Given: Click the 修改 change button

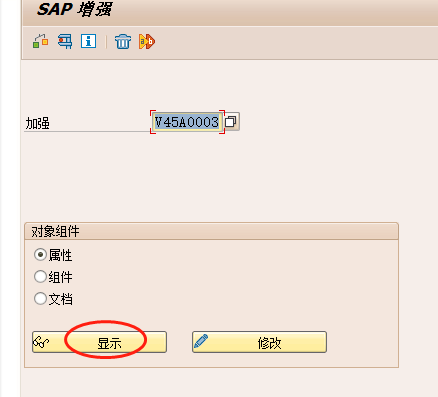Looking at the screenshot, I should click(259, 342).
